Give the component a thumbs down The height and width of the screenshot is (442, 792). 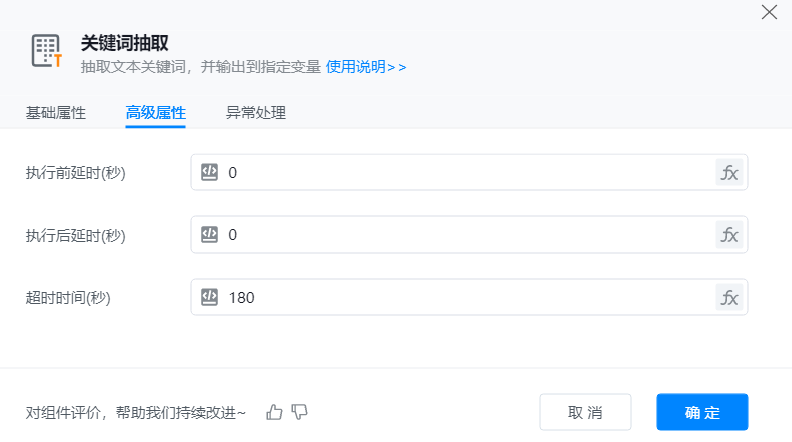pos(299,411)
